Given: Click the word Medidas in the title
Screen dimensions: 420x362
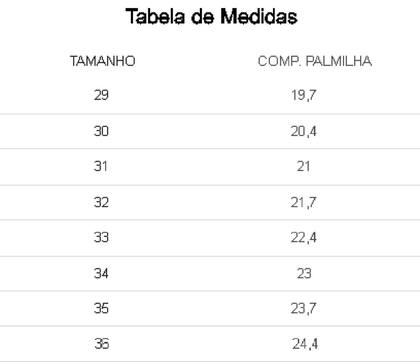Looking at the screenshot, I should click(x=259, y=16).
